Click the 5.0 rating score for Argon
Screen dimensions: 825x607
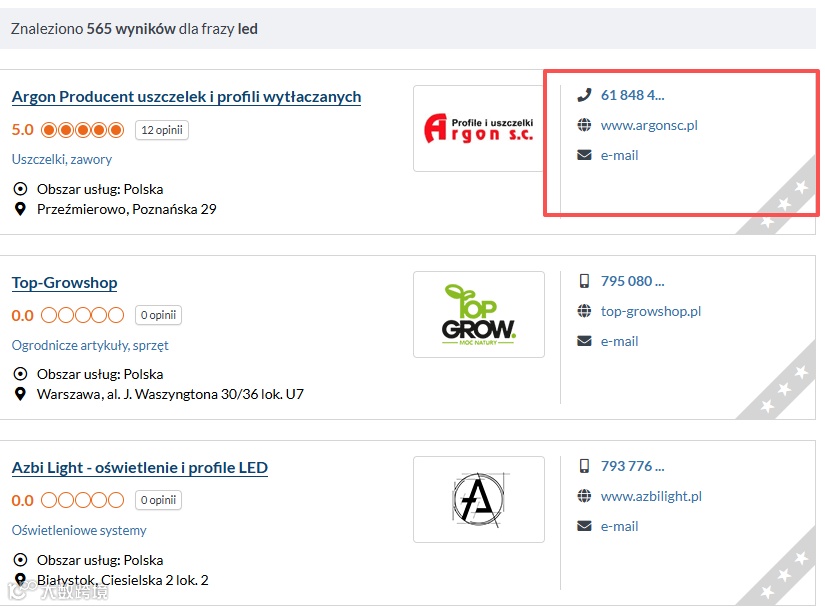coord(23,130)
